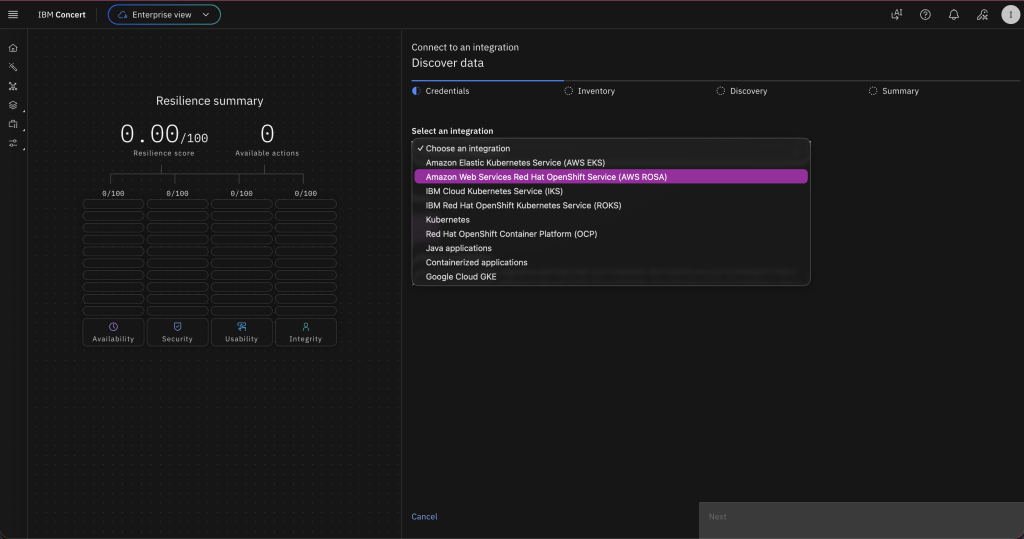Click the 0/100 score above Integrity
Viewport: 1024px width, 539px height.
click(x=306, y=193)
